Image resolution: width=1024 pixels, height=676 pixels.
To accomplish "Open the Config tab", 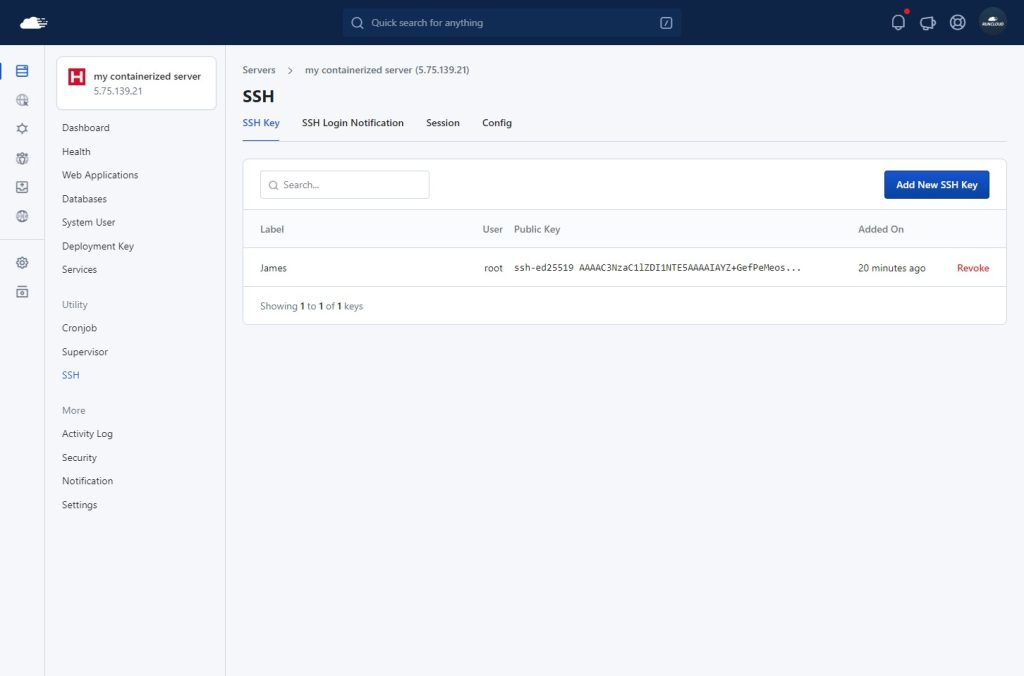I will (x=497, y=123).
